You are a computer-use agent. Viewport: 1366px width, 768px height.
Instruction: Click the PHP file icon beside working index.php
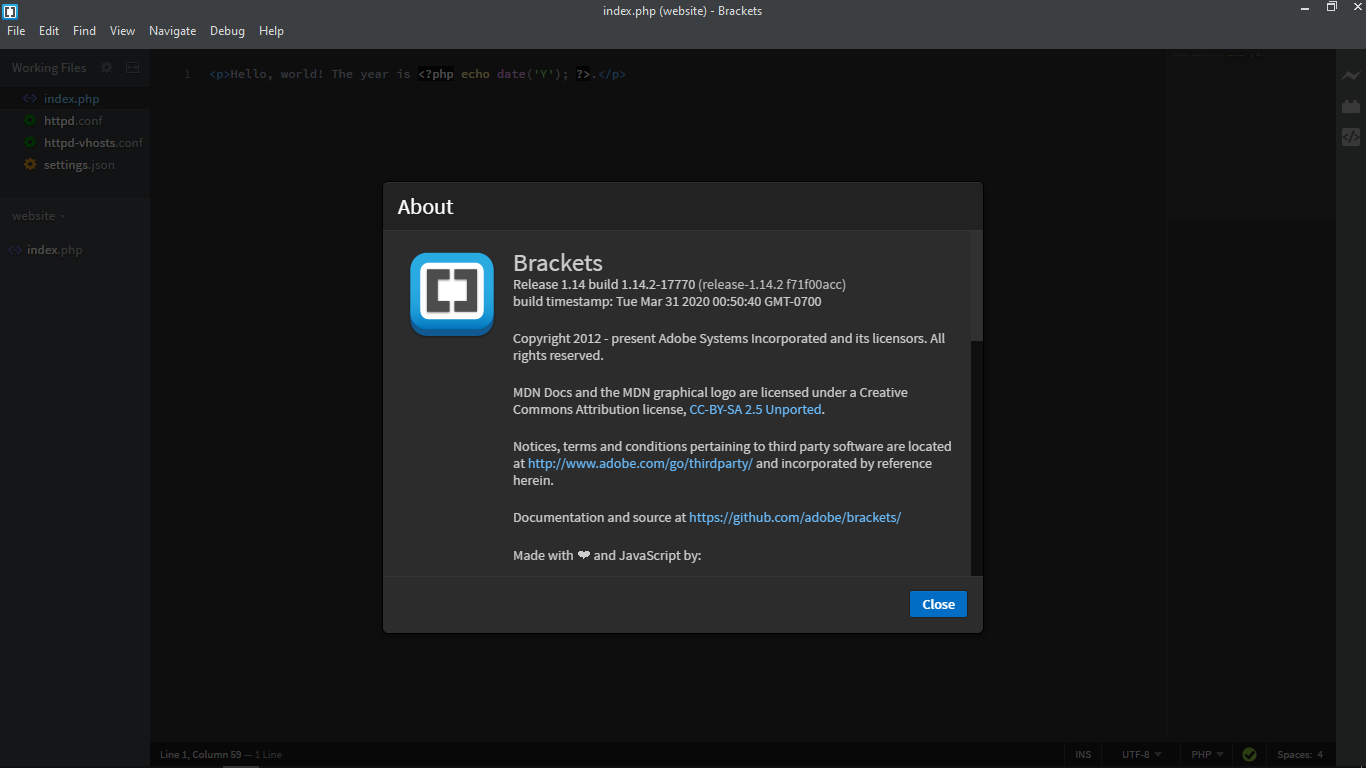(30, 99)
